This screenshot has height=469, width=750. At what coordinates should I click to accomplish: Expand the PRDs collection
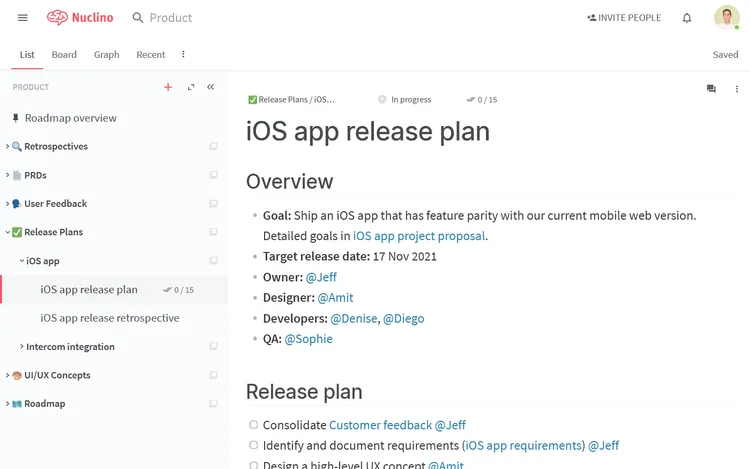point(7,175)
